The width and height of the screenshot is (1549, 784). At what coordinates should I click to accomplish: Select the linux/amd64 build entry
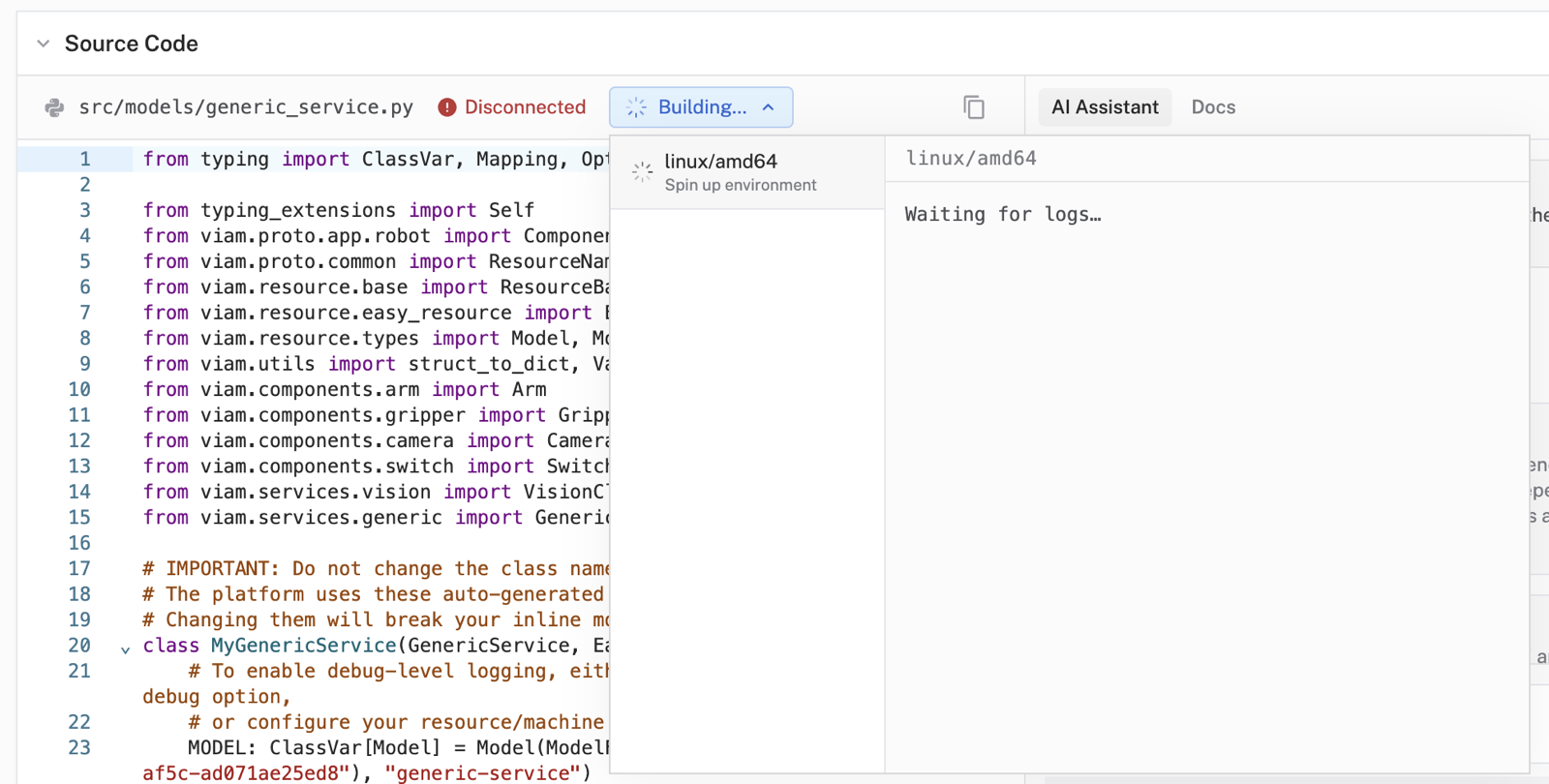[747, 172]
